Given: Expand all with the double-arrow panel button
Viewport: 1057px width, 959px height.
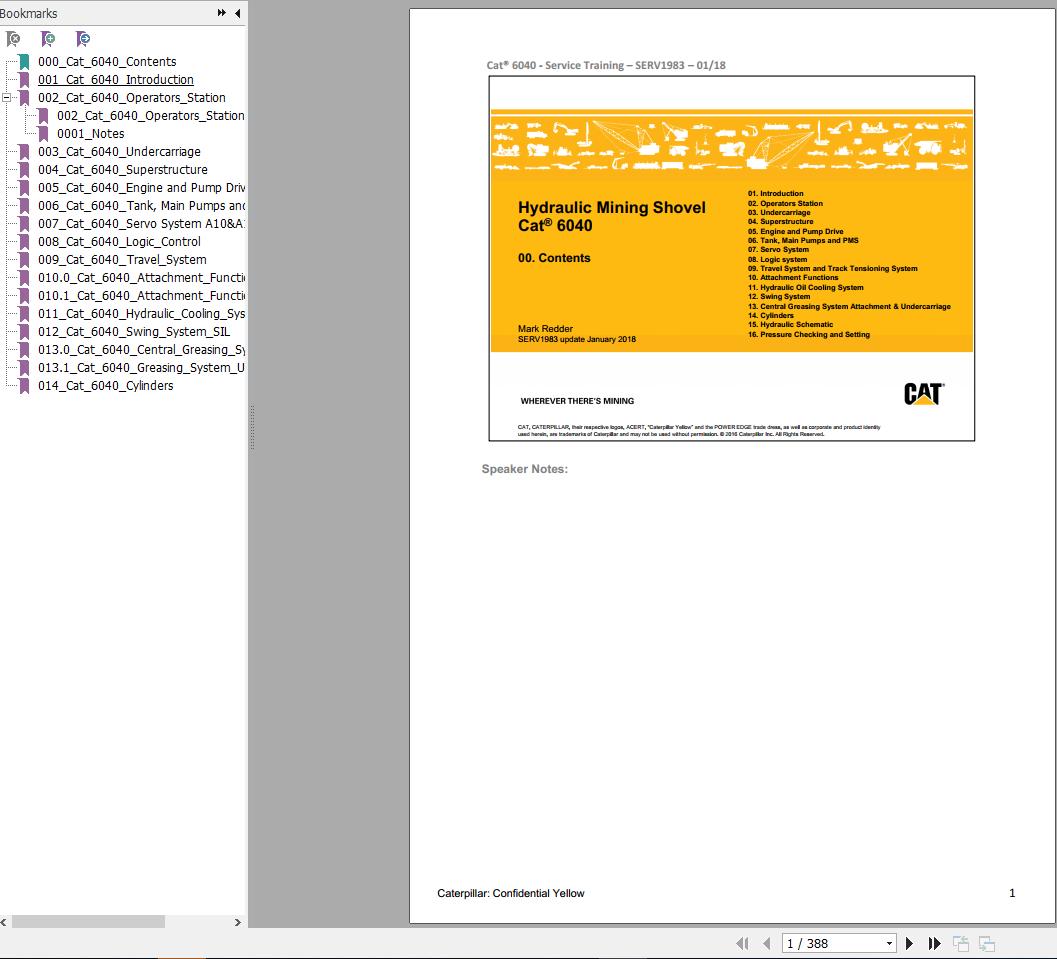Looking at the screenshot, I should [x=222, y=13].
